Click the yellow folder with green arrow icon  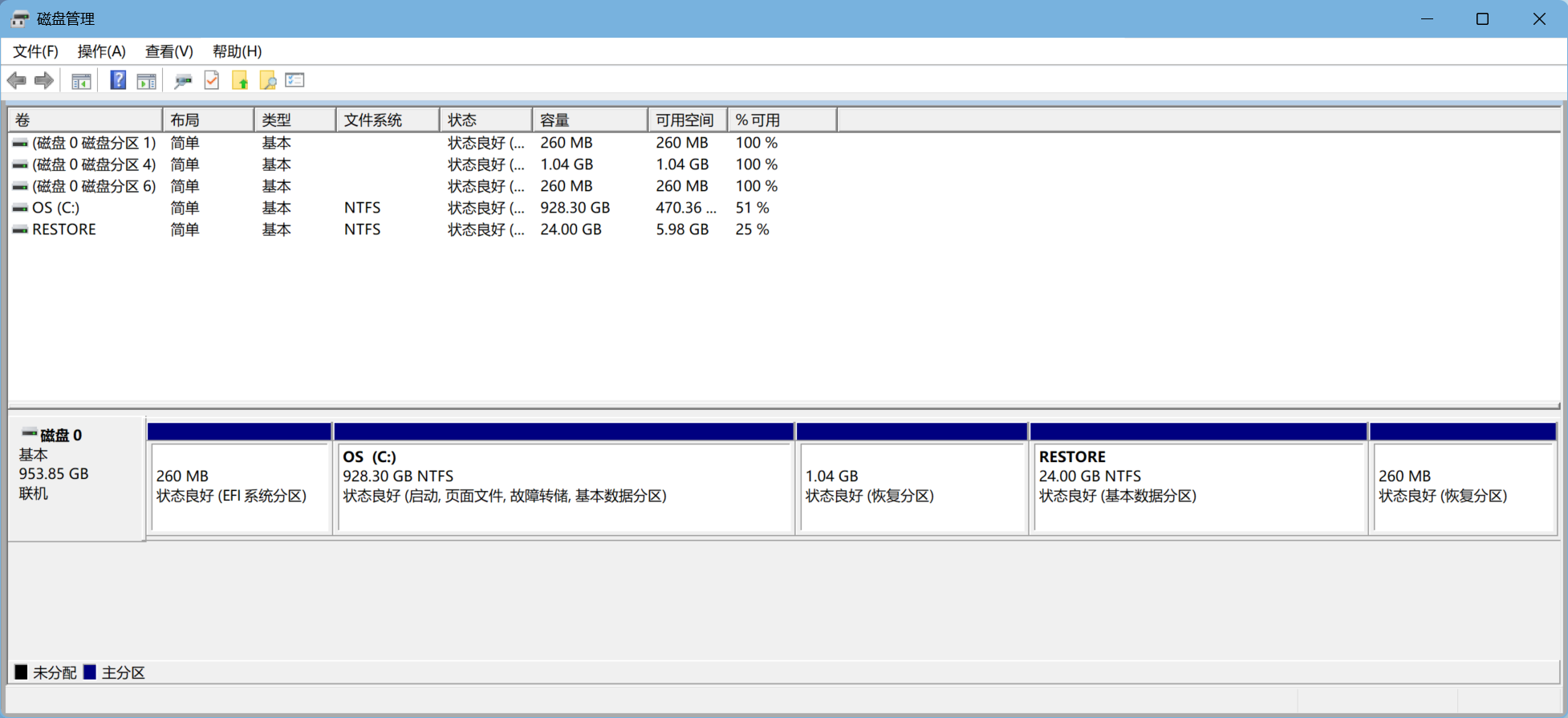[240, 80]
